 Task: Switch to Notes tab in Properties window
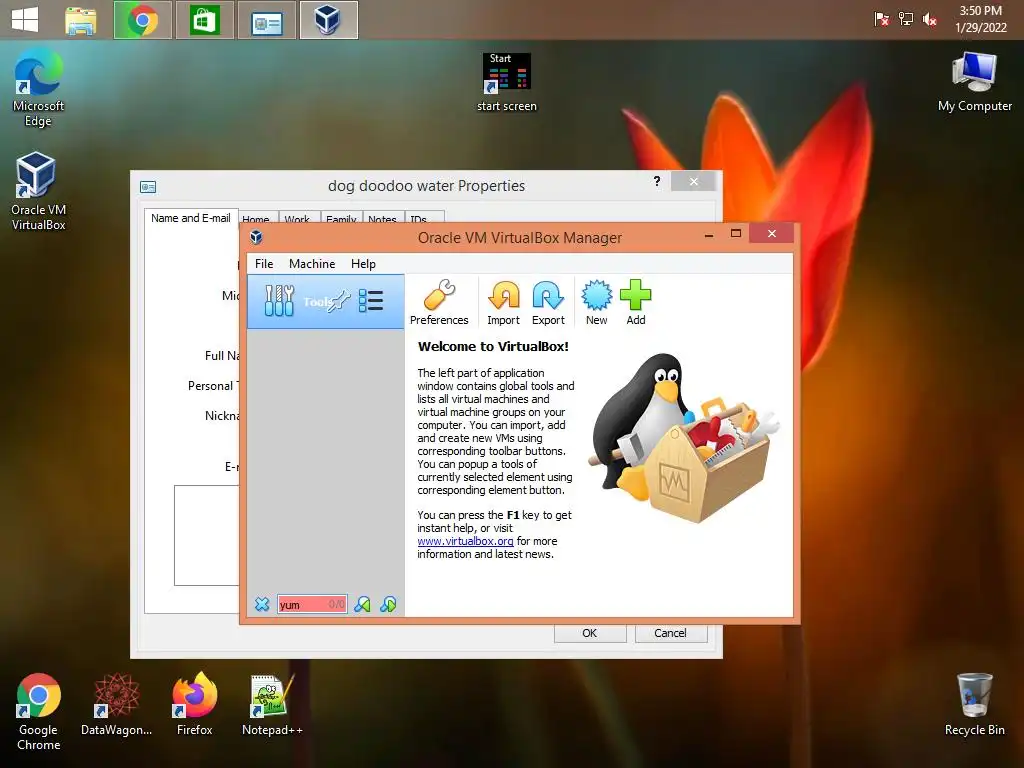[382, 219]
